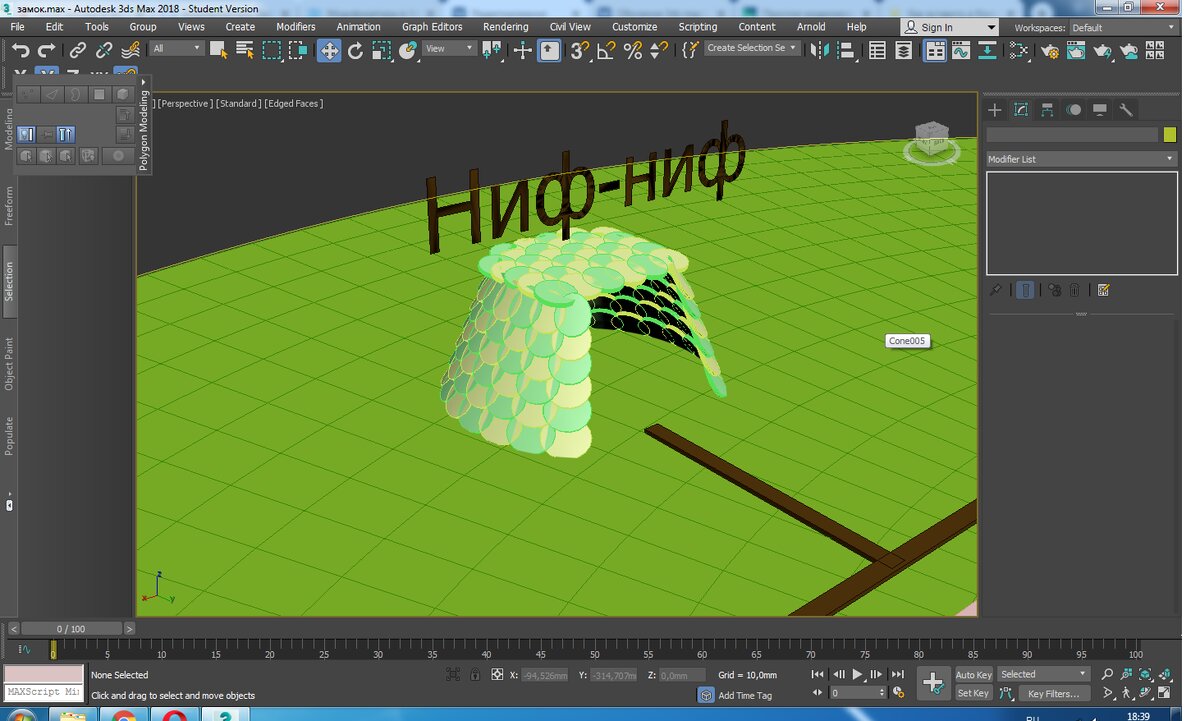Open Select by Name list icon
Screen dimensions: 1200x721
coord(245,50)
